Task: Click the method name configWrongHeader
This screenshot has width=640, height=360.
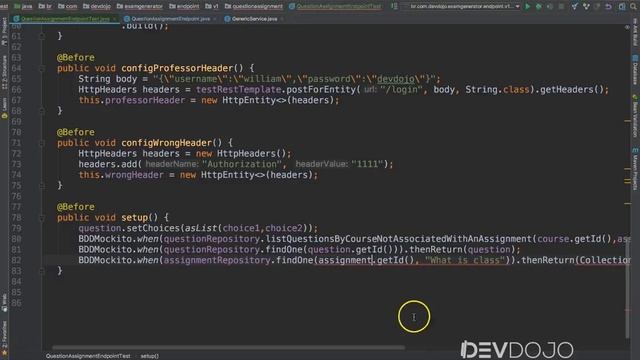Action: [x=167, y=143]
